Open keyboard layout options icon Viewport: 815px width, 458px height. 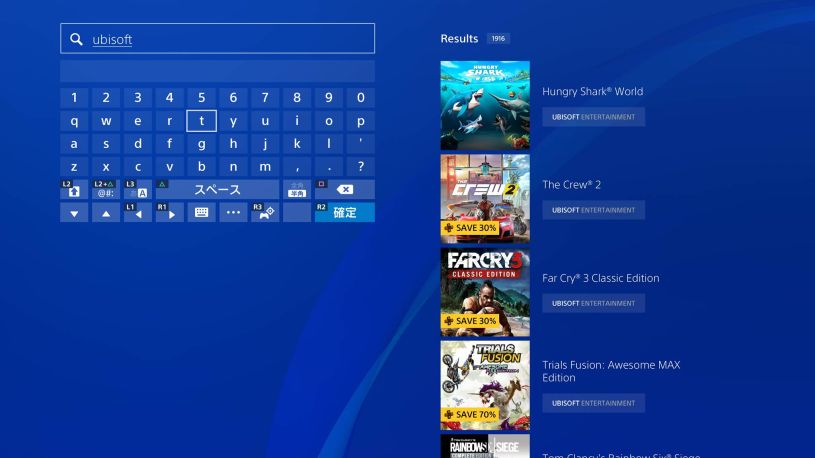(x=201, y=213)
